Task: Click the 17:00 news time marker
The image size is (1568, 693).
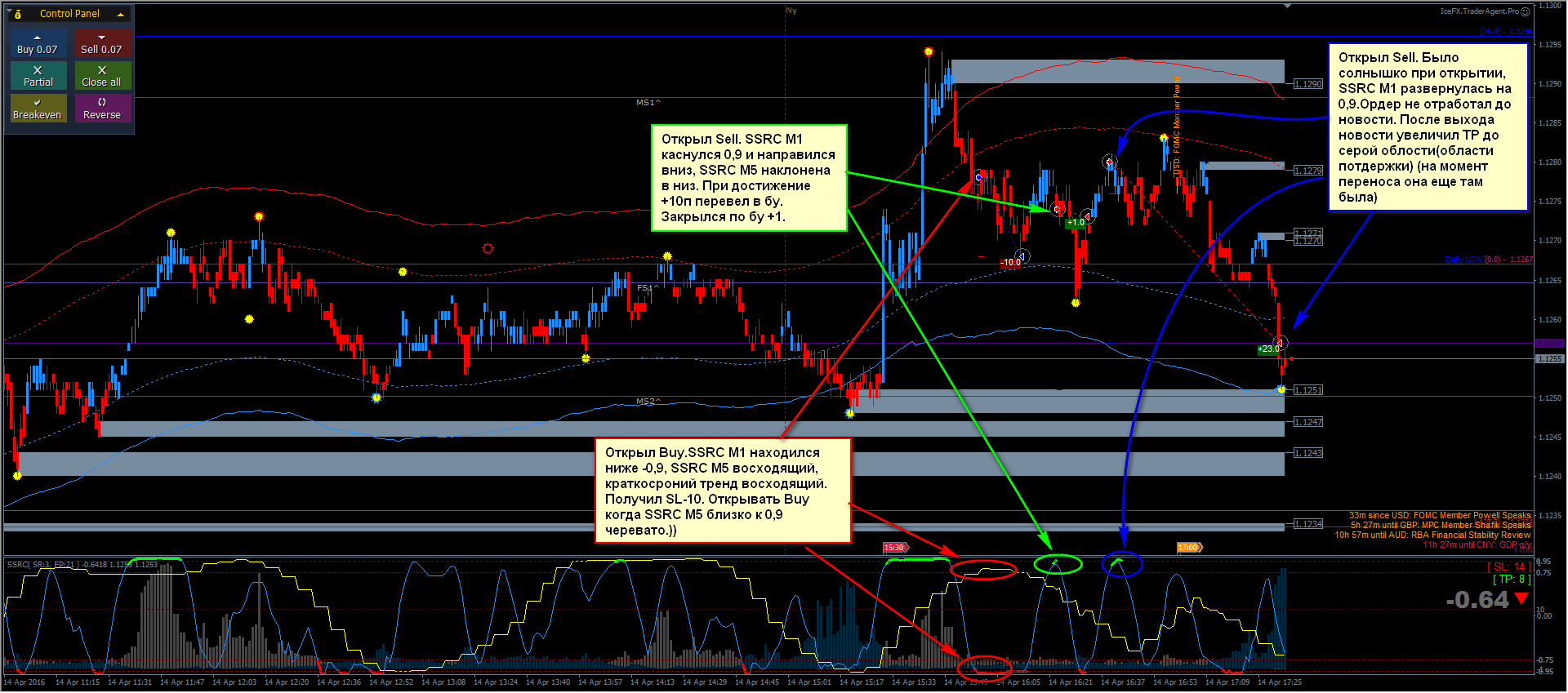Action: tap(1189, 548)
